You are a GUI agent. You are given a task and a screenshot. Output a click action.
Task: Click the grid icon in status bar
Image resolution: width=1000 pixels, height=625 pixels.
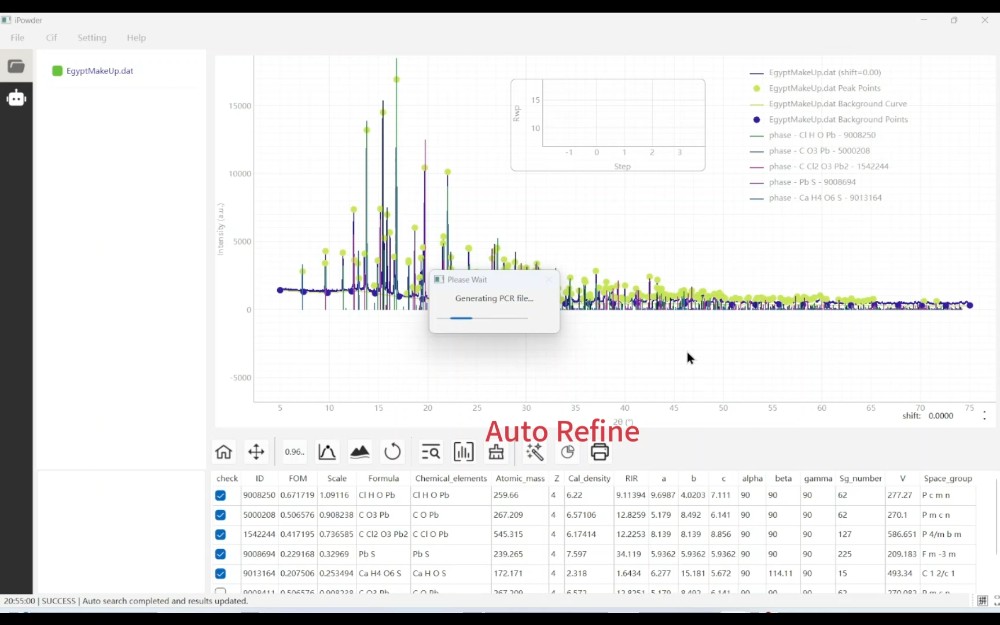pyautogui.click(x=982, y=600)
